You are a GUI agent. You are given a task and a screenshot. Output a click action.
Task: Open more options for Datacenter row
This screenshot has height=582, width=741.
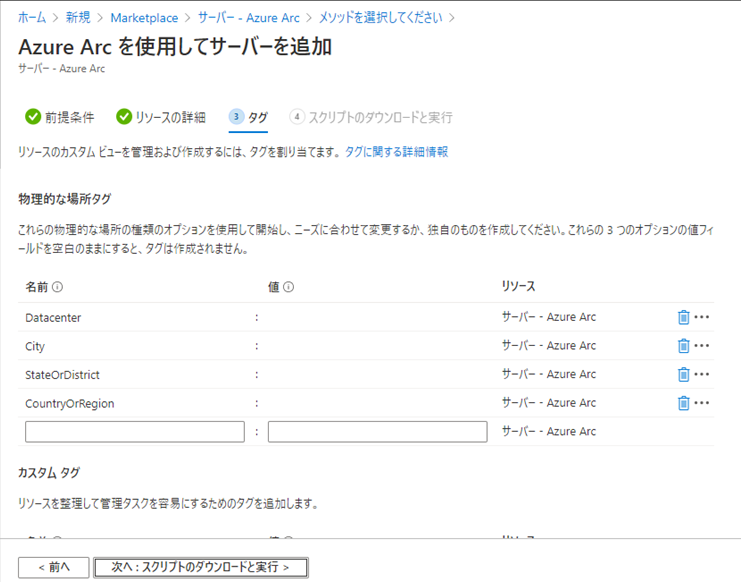coord(702,317)
